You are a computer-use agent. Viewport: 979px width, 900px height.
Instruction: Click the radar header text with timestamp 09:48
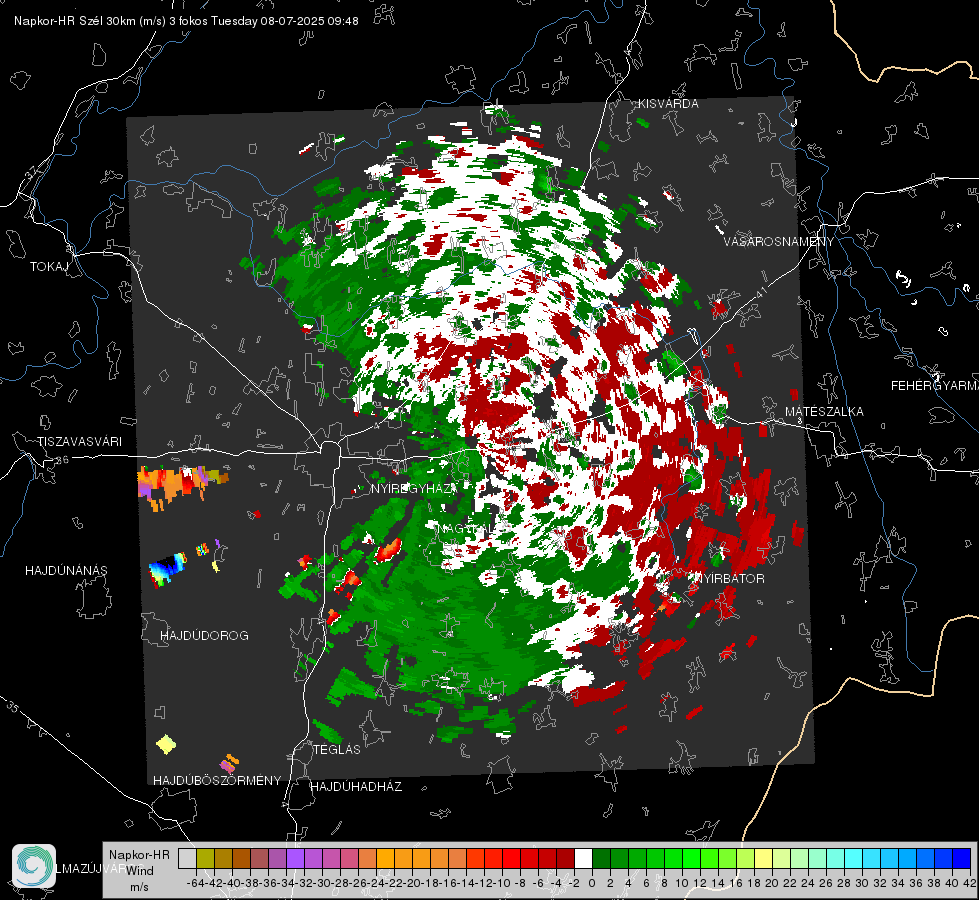click(186, 21)
